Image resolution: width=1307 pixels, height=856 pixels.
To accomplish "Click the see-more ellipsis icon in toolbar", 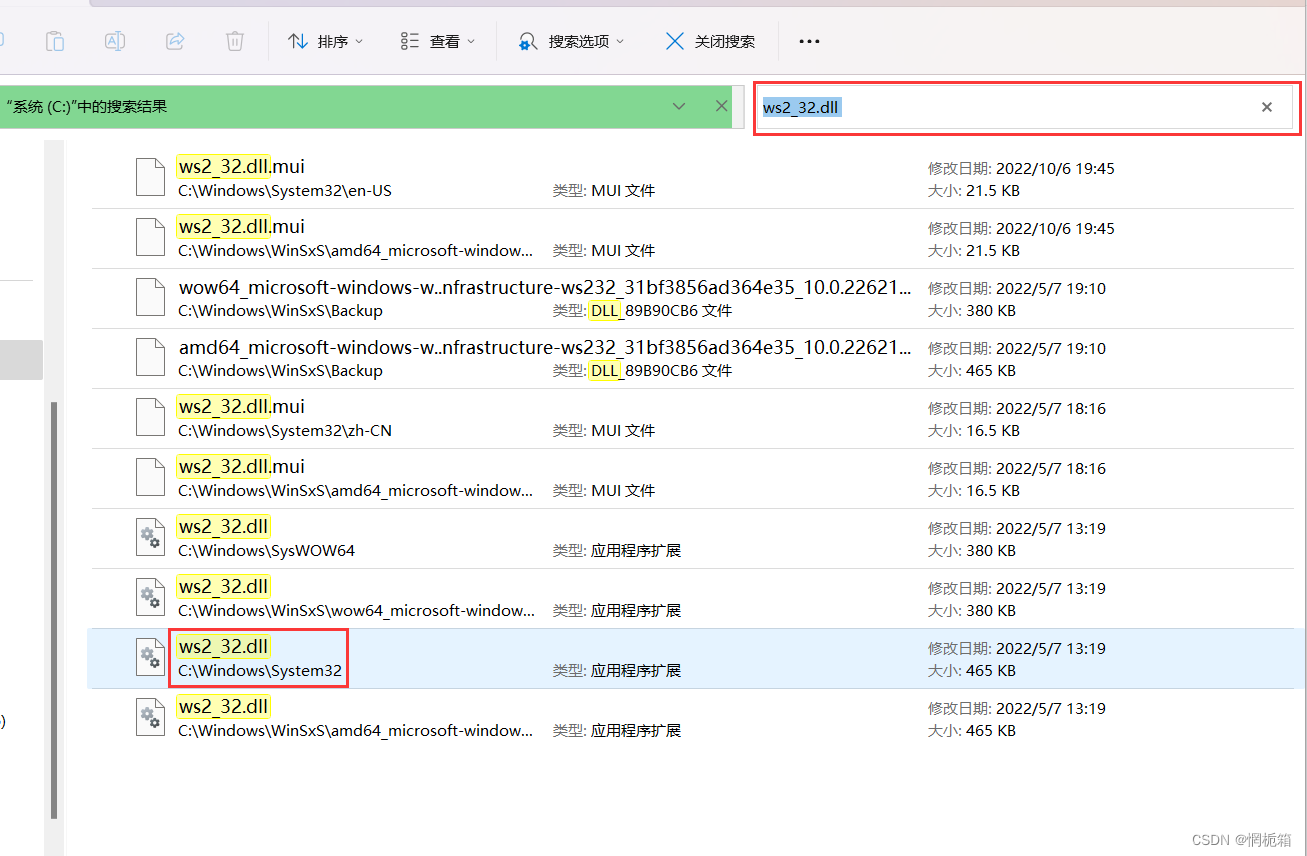I will (x=809, y=40).
